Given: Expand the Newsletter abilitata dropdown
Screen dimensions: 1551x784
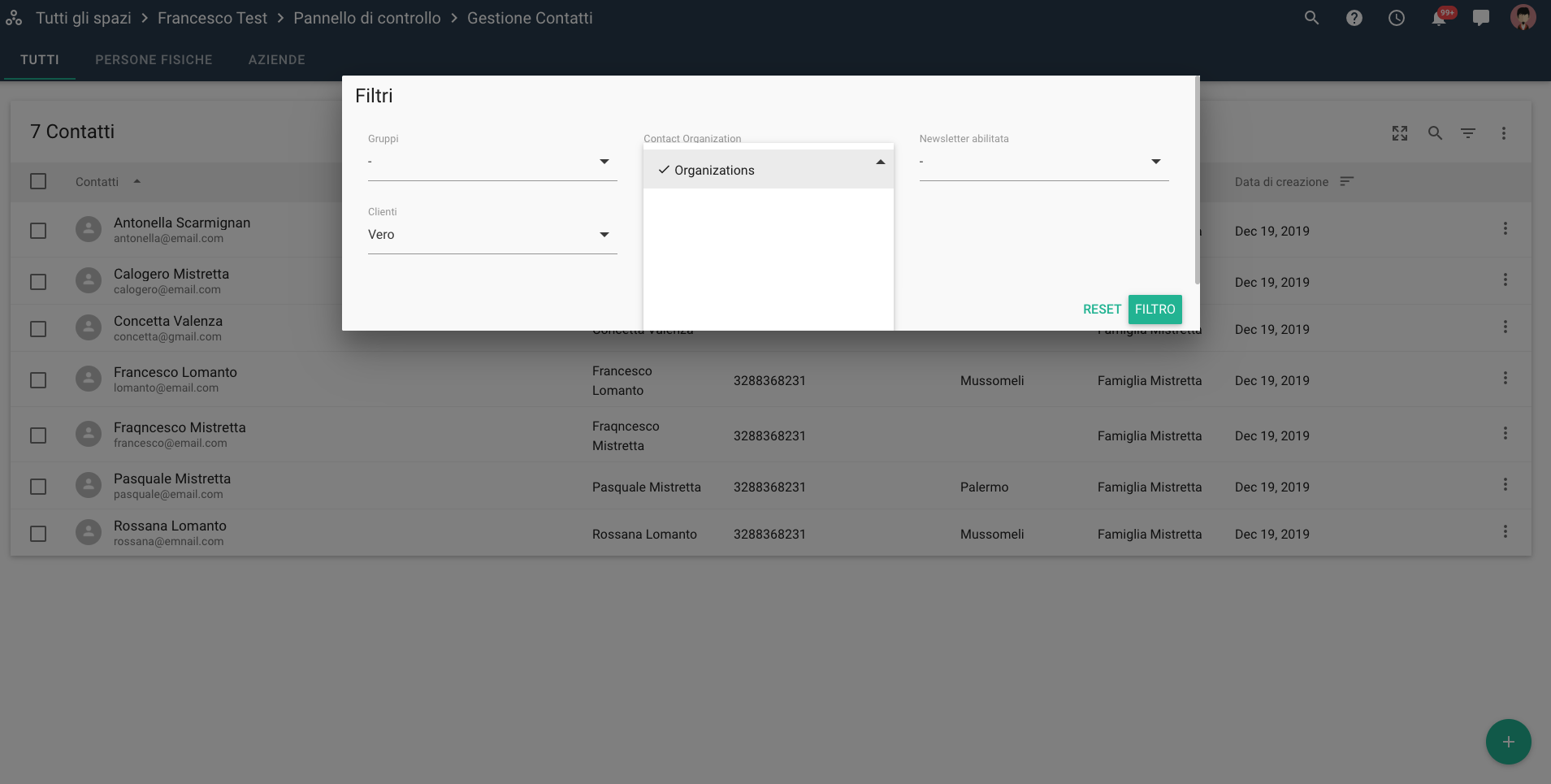Looking at the screenshot, I should [x=1043, y=162].
